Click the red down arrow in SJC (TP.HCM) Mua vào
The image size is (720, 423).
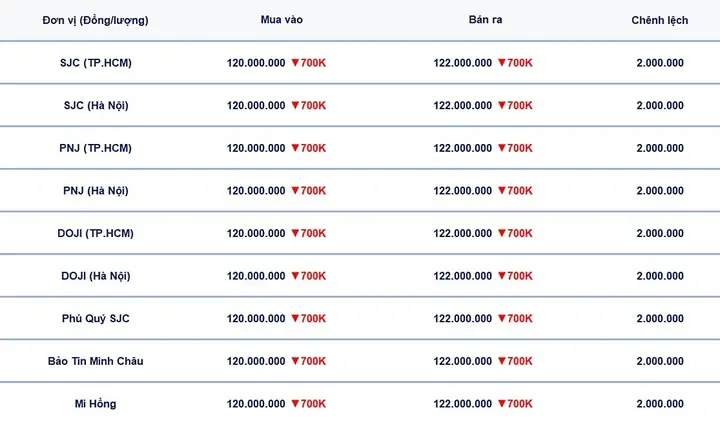(x=295, y=62)
